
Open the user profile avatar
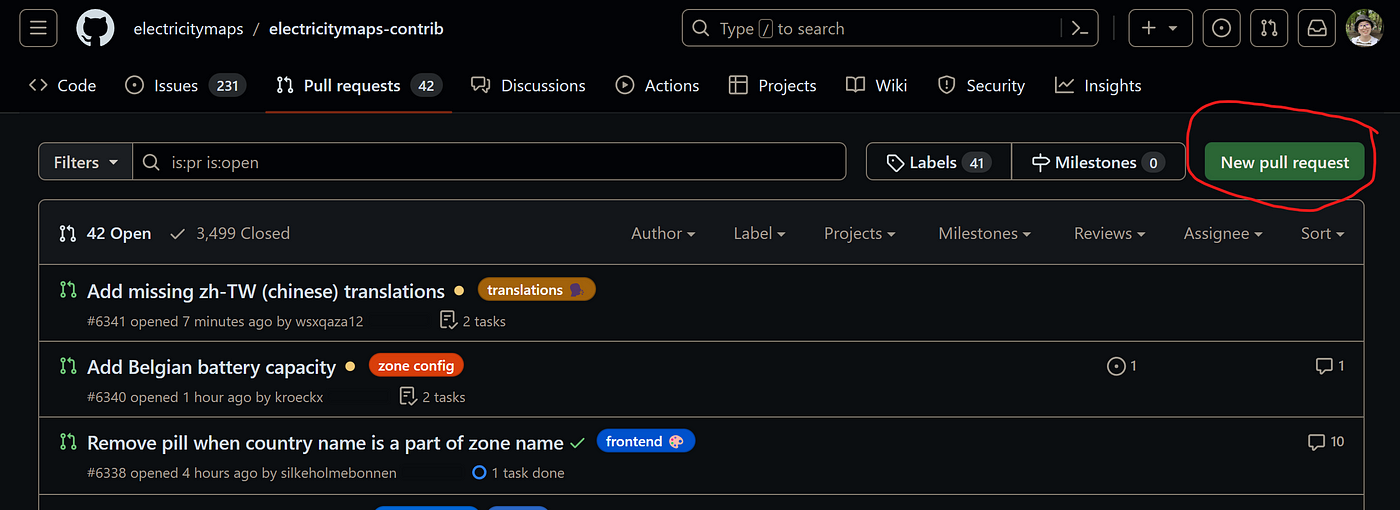pyautogui.click(x=1365, y=29)
